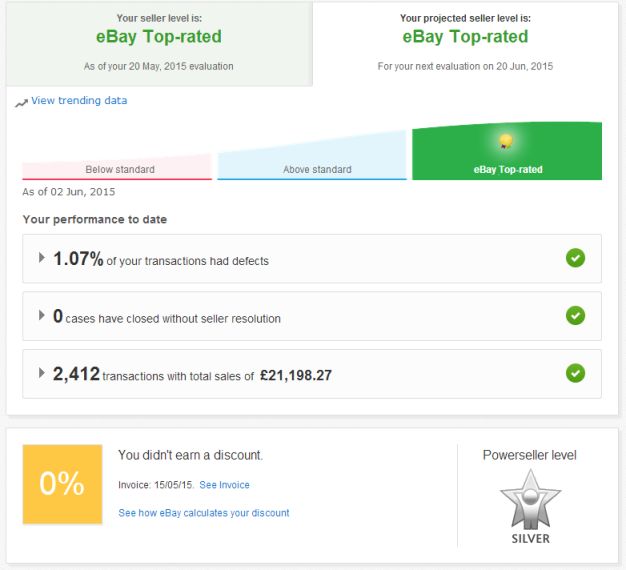Switch to the current seller level tab

pyautogui.click(x=159, y=44)
